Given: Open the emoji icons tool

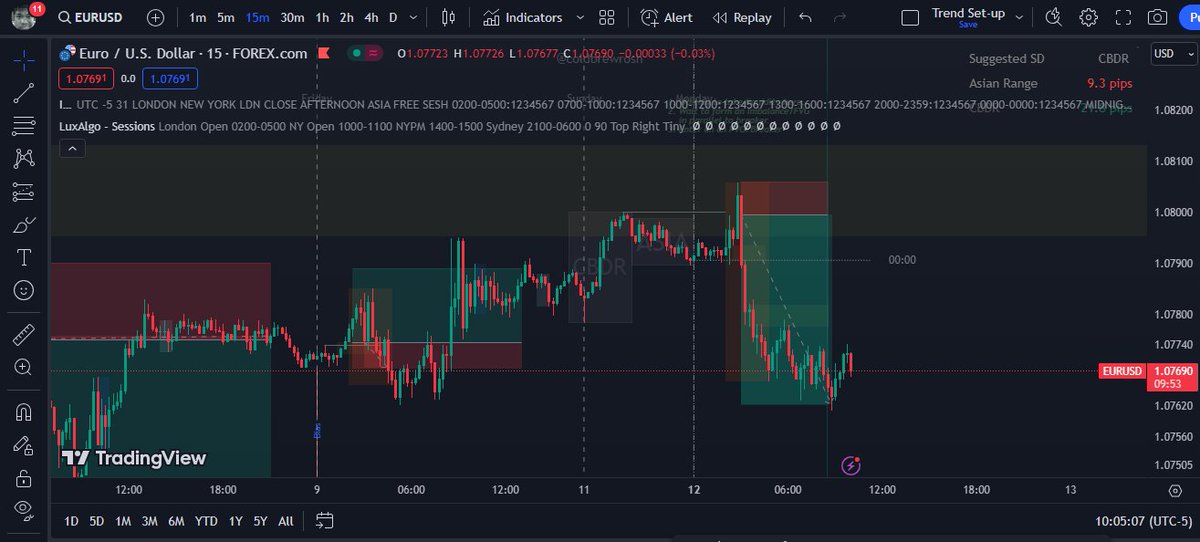Looking at the screenshot, I should click(x=24, y=290).
